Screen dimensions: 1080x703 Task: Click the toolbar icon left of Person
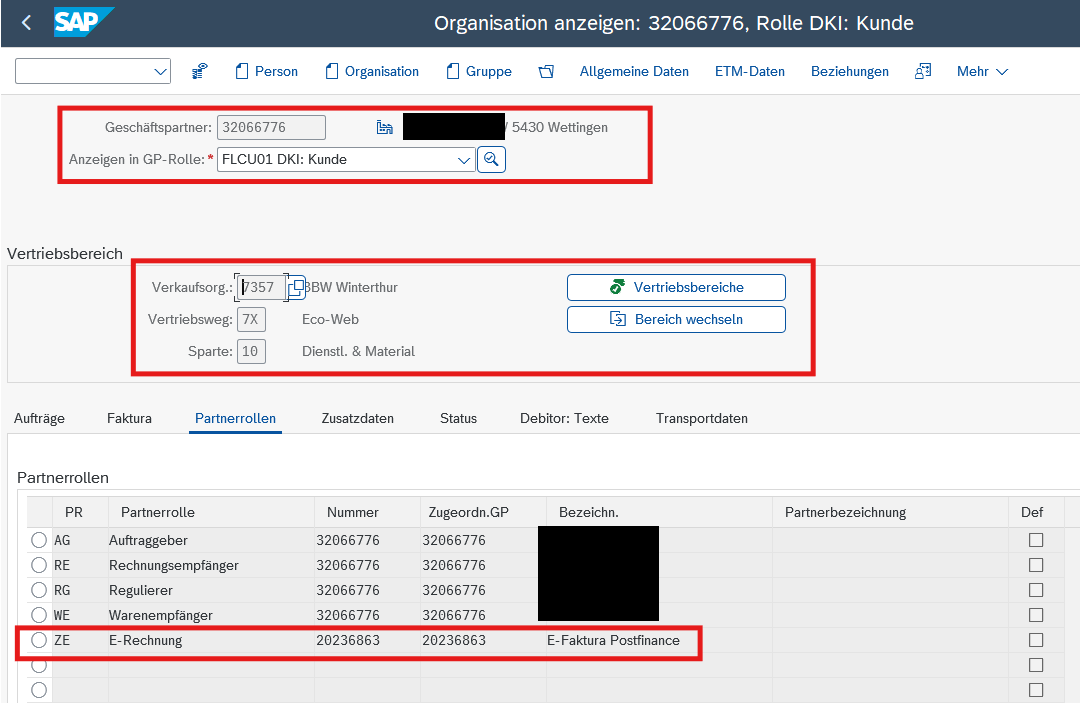200,71
